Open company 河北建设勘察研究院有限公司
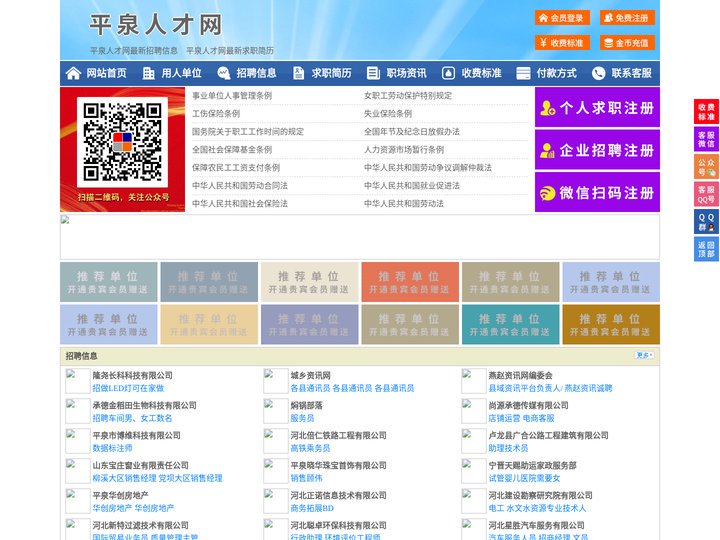720x540 pixels. [x=540, y=495]
